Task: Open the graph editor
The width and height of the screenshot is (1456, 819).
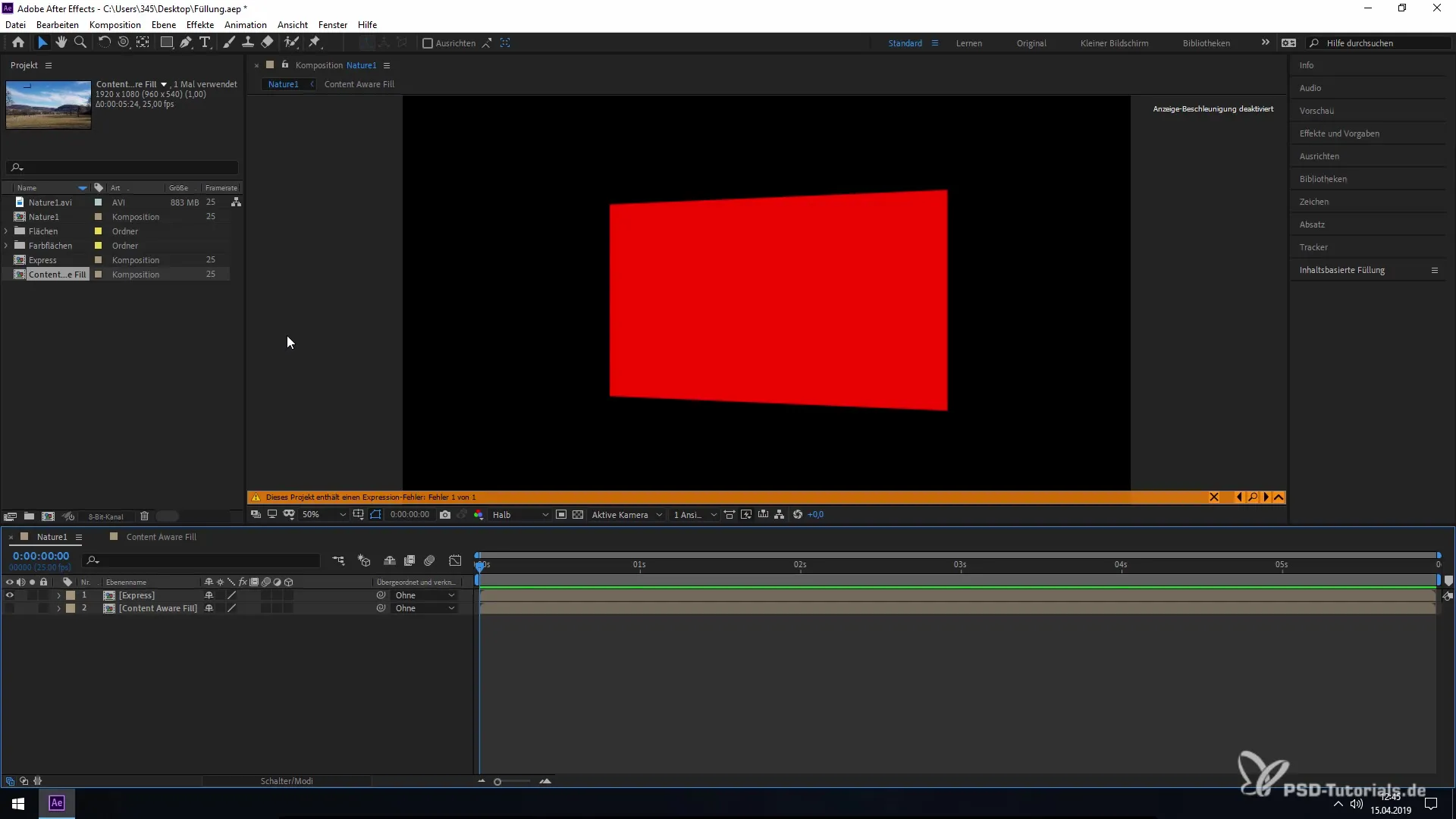Action: [455, 560]
